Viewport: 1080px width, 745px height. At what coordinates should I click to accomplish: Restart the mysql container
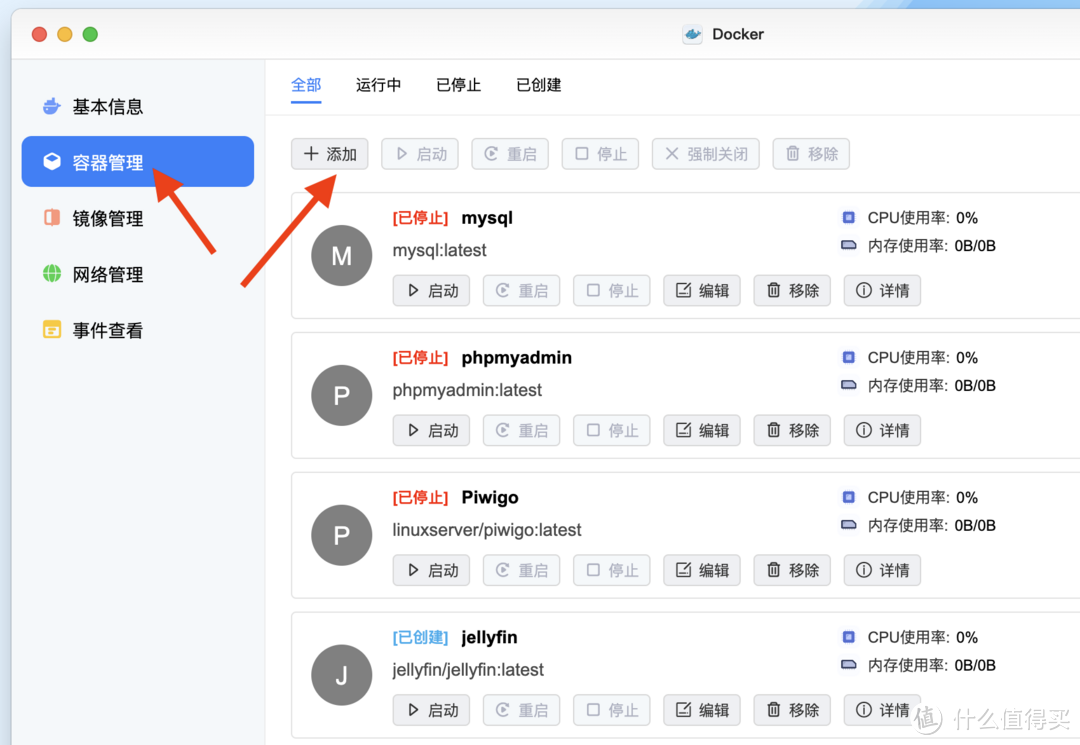pos(521,291)
